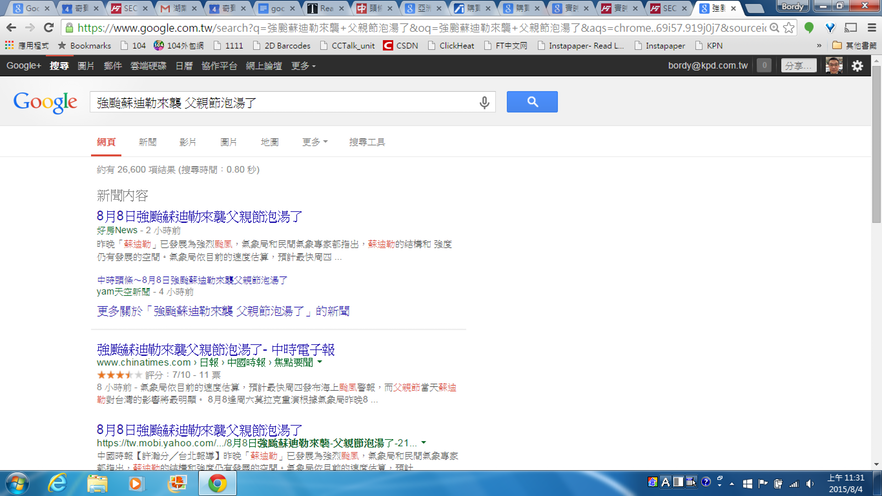This screenshot has height=496, width=882.
Task: Switch to the 新聞 search tab
Action: point(147,142)
